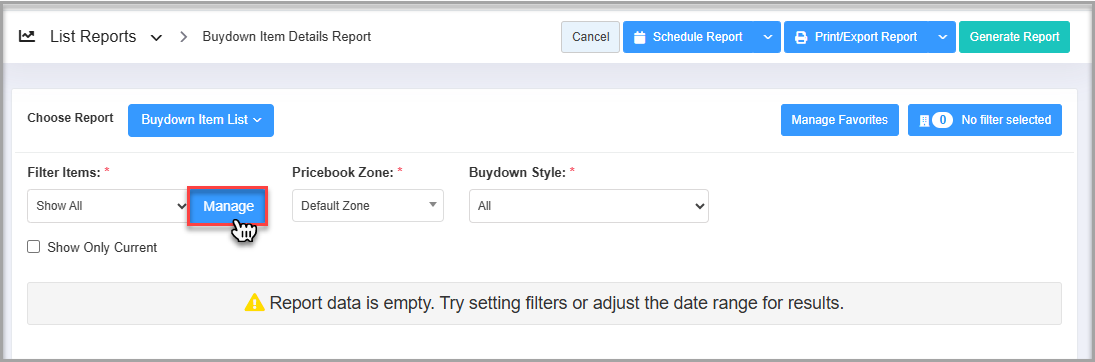Viewport: 1095px width, 362px height.
Task: Click the Manage button beside Filter Items
Action: click(228, 206)
